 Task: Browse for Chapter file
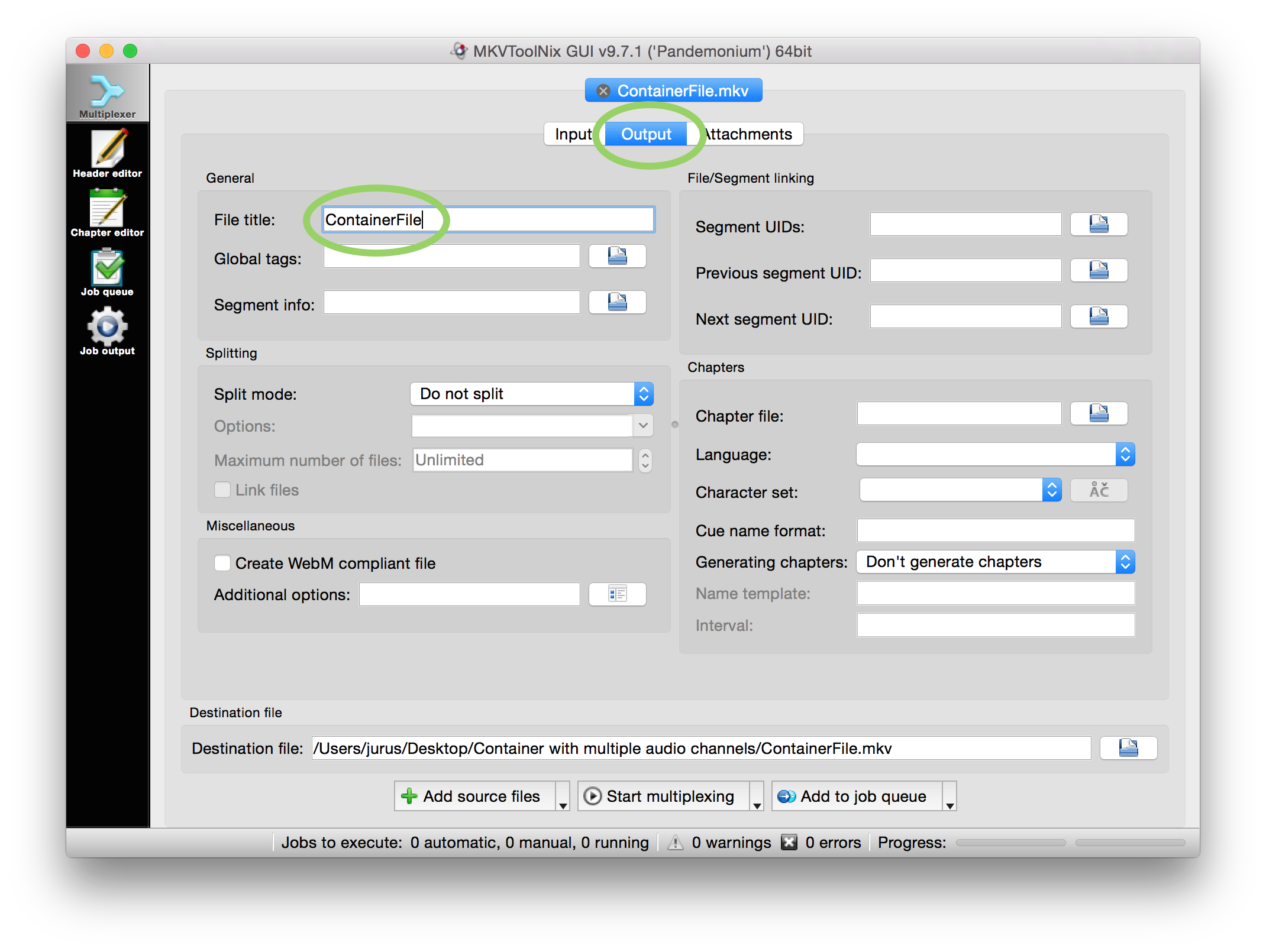click(x=1099, y=413)
